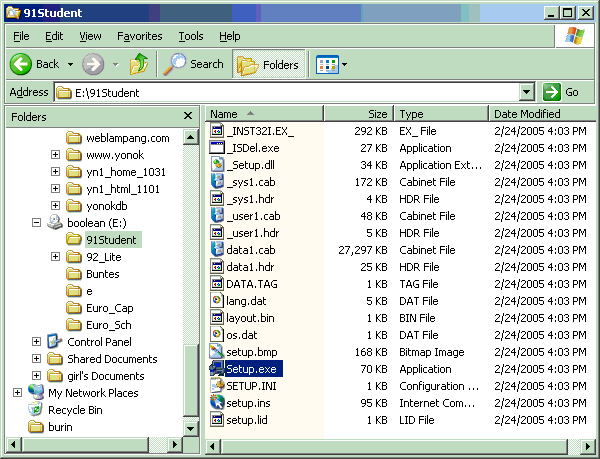Select the setup.ins internet file icon

point(217,403)
